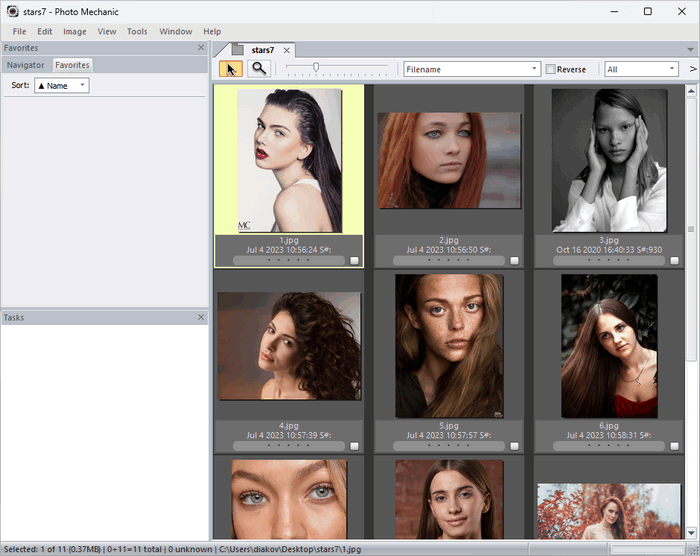
Task: Close the Favorites panel
Action: (x=201, y=47)
